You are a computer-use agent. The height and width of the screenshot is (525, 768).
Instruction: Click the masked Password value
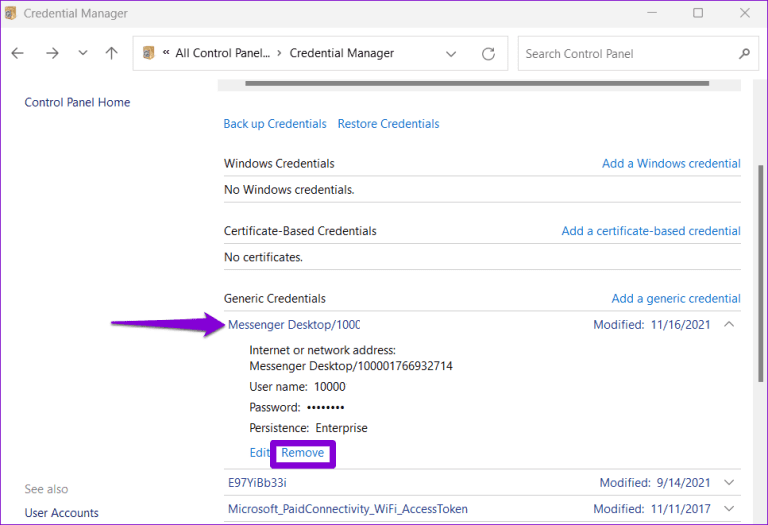pyautogui.click(x=326, y=407)
